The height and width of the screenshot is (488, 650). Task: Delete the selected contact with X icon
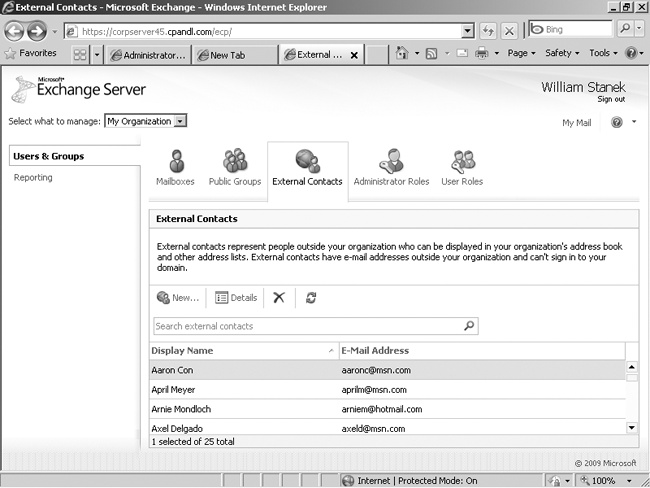tap(279, 297)
